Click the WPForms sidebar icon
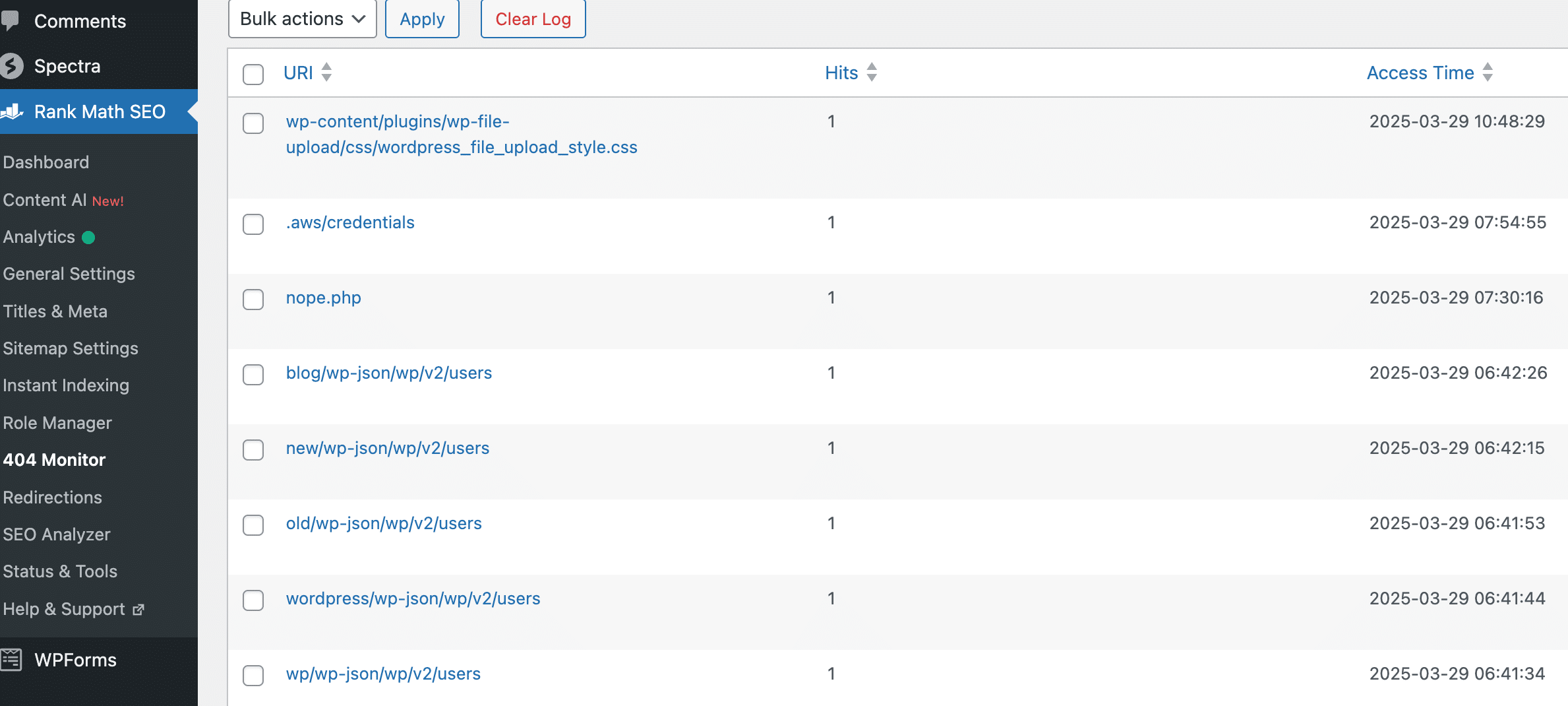 (12, 660)
